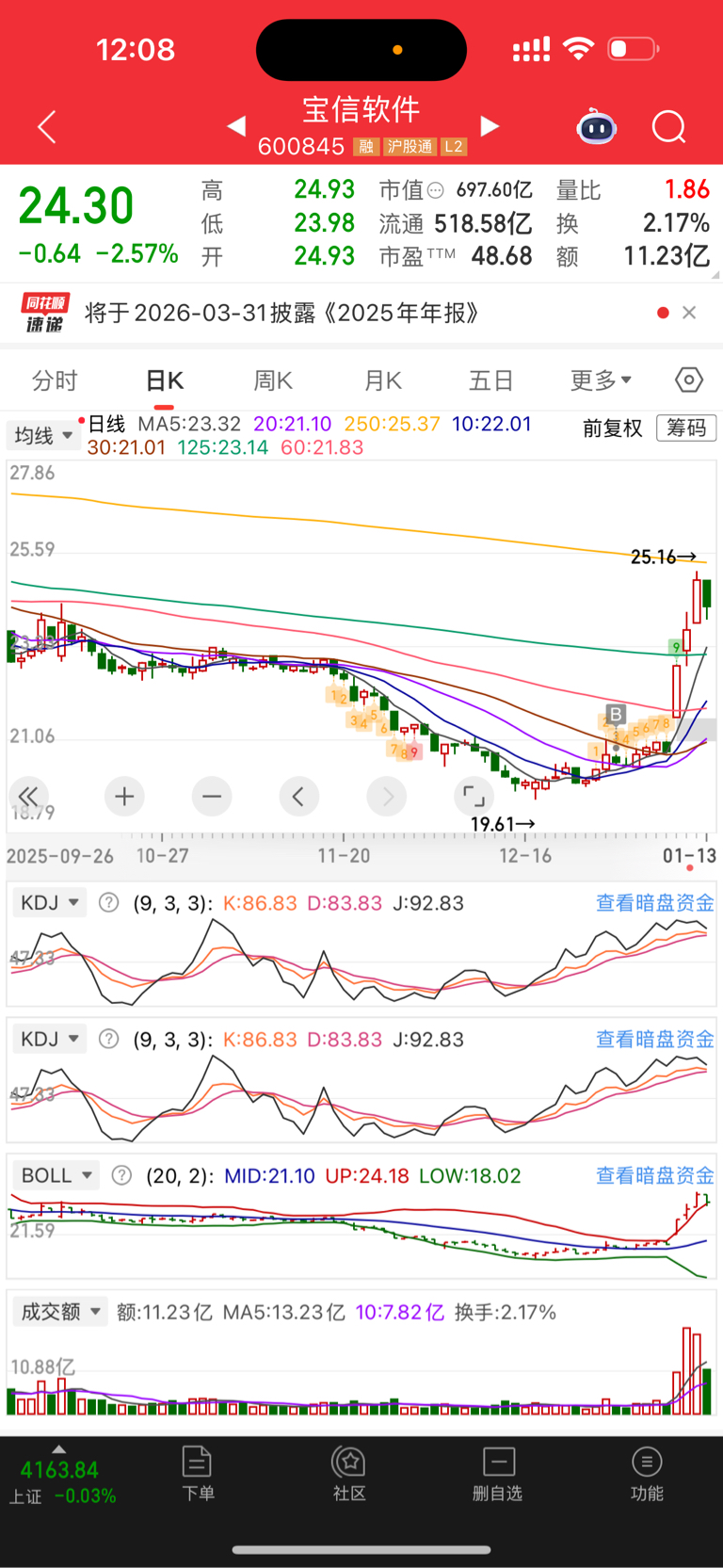Tap the 同花顺速递 news logo

click(x=45, y=313)
